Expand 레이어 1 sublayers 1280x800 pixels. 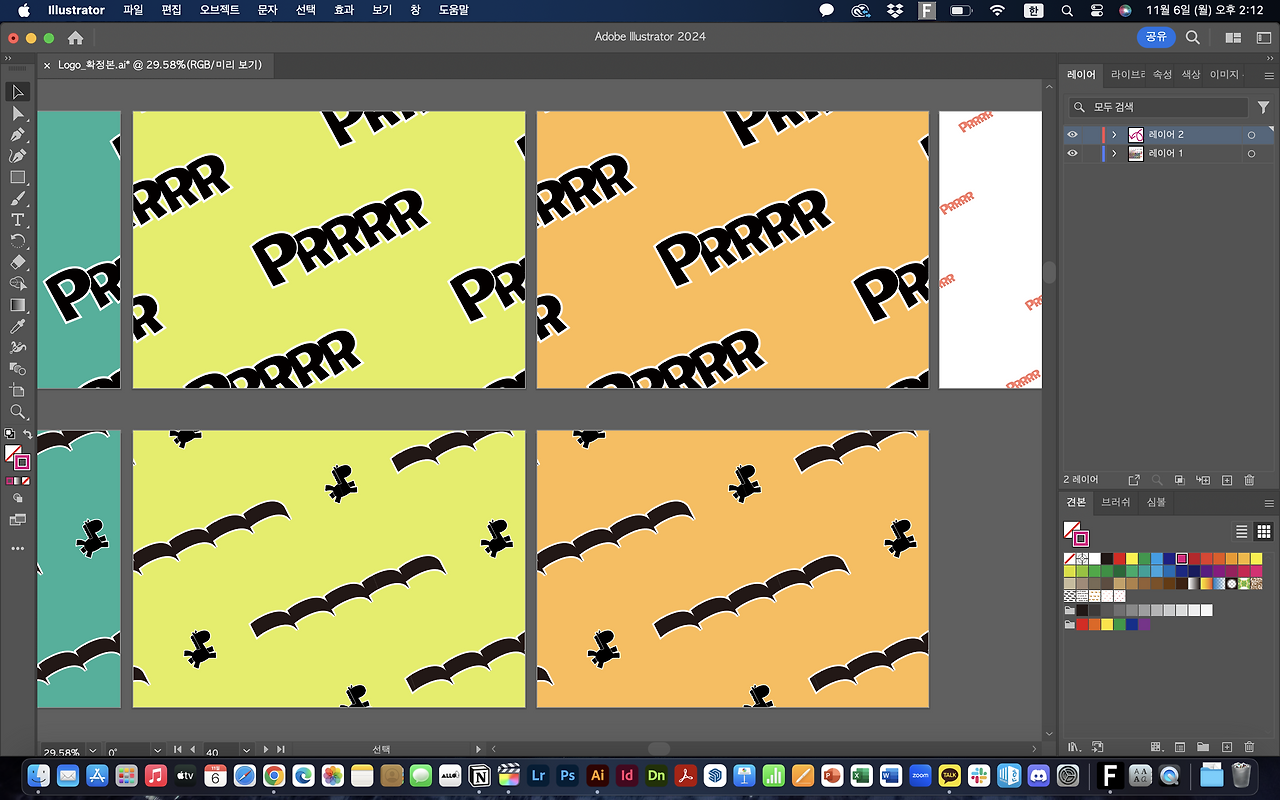point(1114,154)
